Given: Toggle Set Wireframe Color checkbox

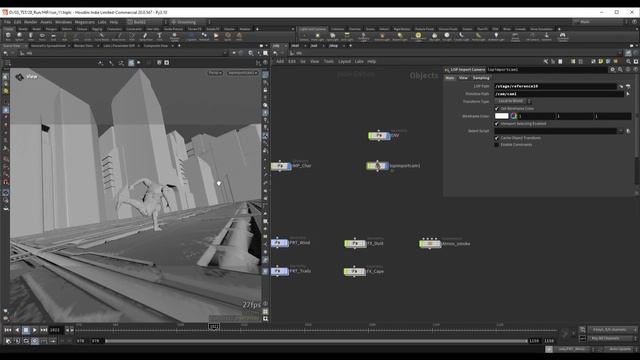Looking at the screenshot, I should pyautogui.click(x=497, y=109).
